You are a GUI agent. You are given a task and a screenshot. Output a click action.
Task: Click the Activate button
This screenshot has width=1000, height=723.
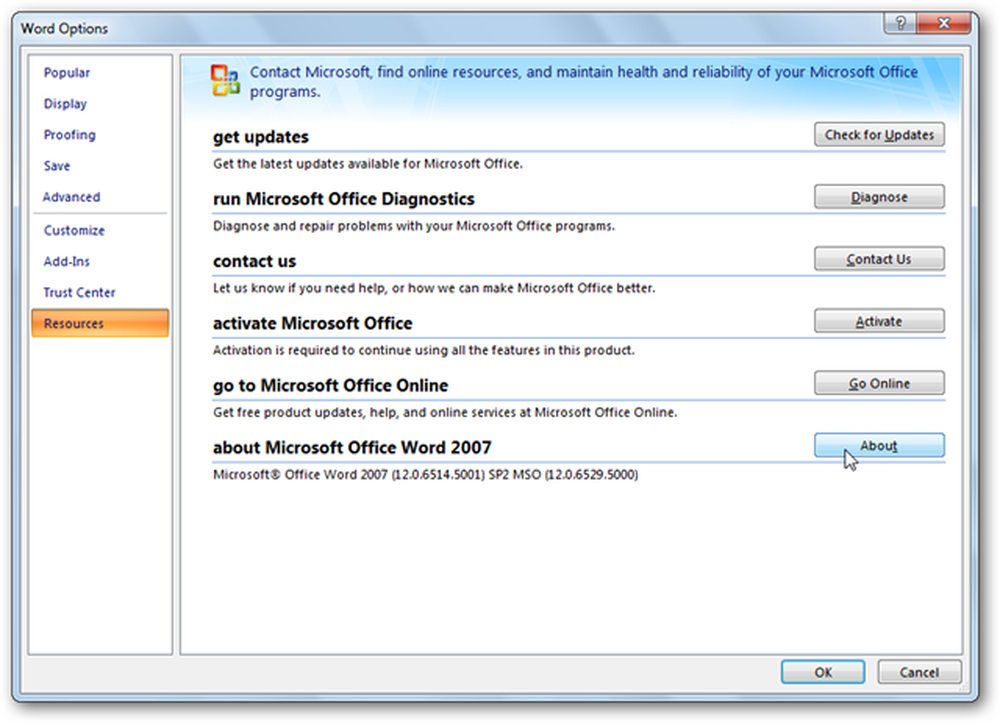(x=879, y=321)
